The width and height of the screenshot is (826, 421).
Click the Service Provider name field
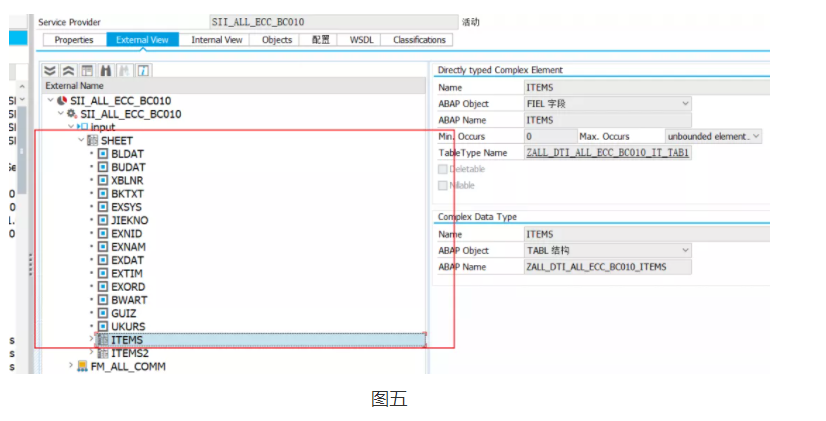[333, 22]
